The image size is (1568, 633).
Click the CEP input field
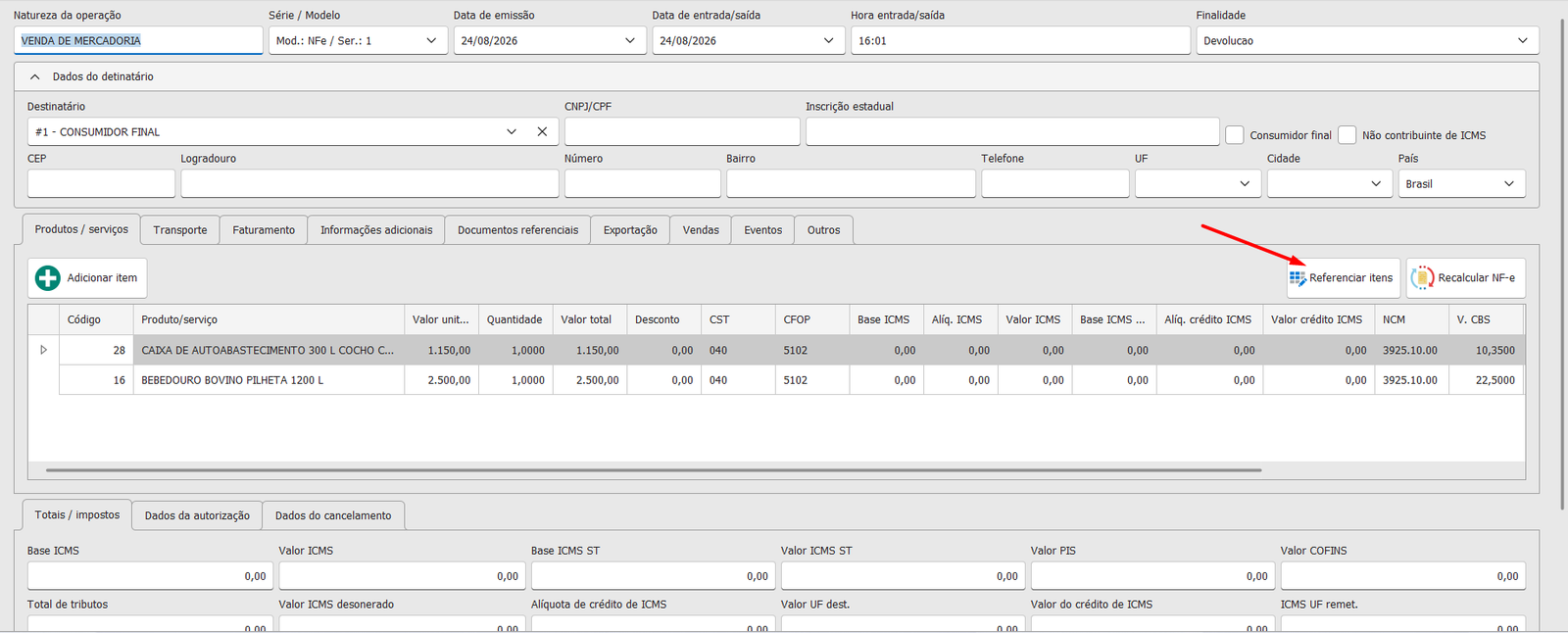tap(101, 183)
